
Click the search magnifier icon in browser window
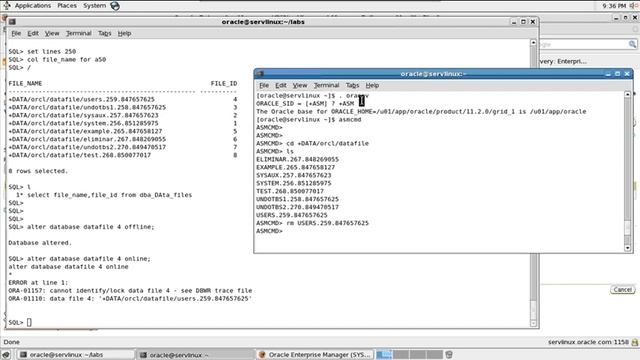632,44
